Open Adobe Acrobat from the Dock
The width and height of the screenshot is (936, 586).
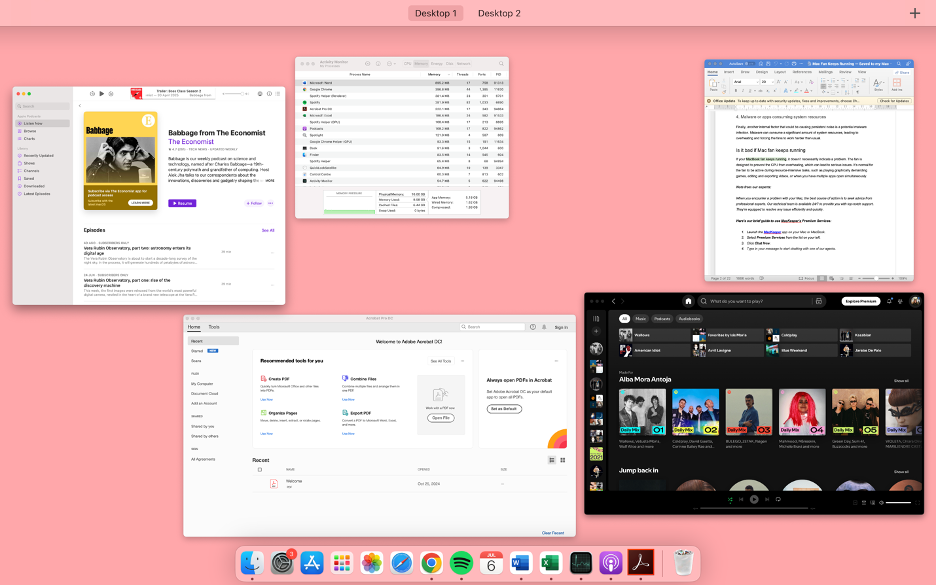641,562
